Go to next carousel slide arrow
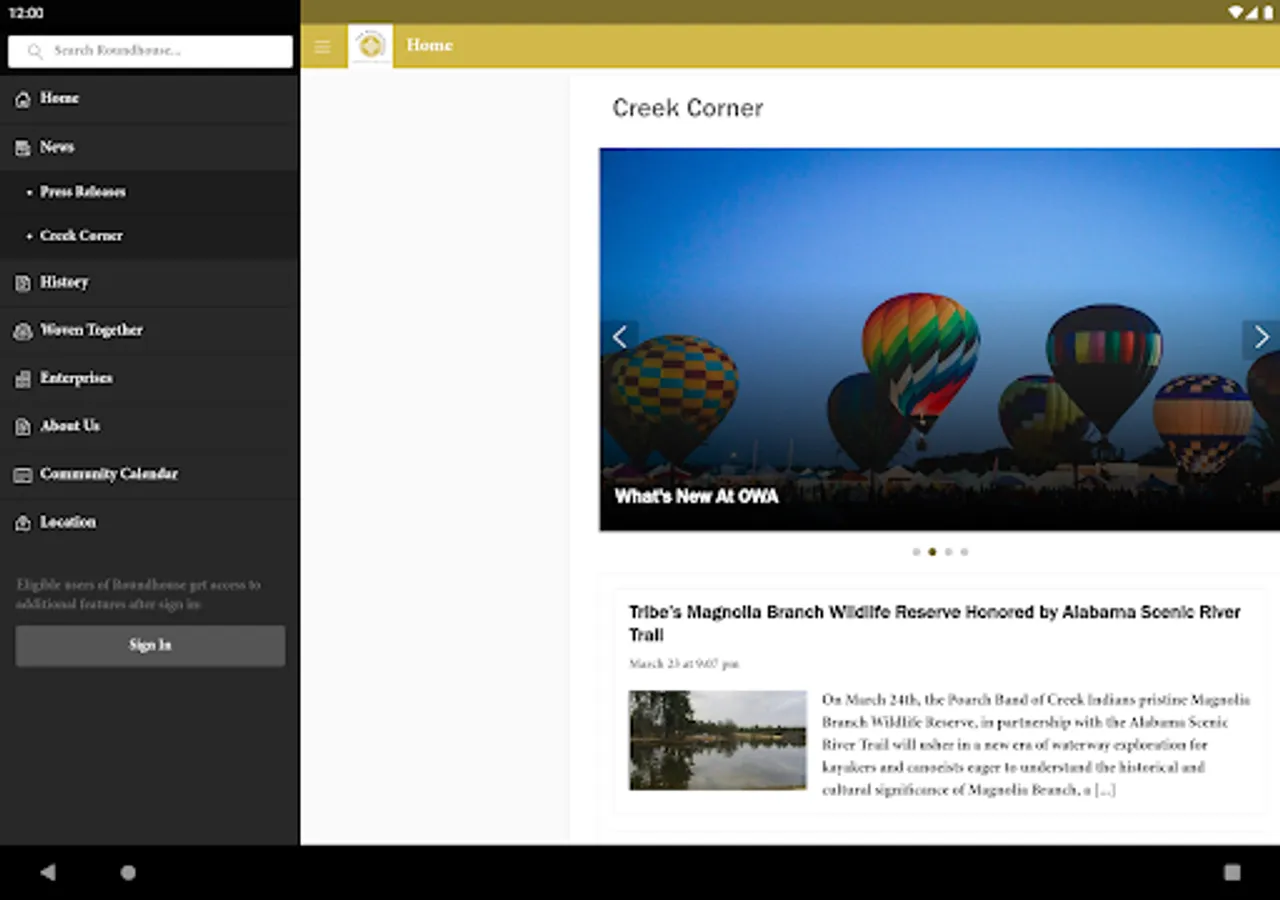1280x900 pixels. [x=1261, y=338]
